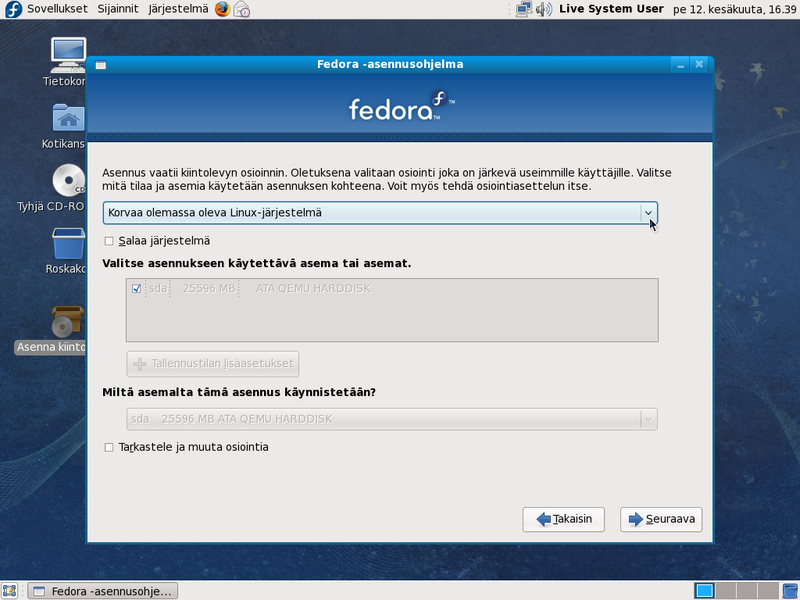Click the network connection tray icon
This screenshot has width=800, height=600.
coord(524,9)
